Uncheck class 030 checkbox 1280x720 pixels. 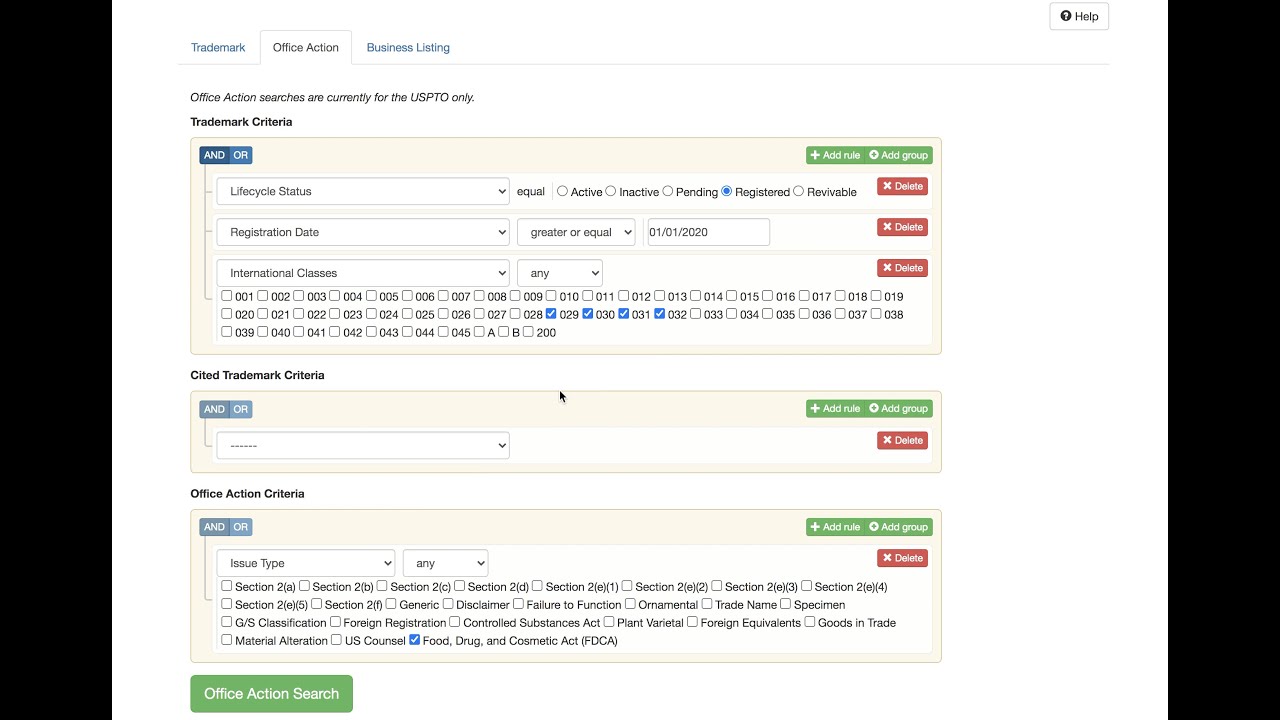(x=587, y=314)
